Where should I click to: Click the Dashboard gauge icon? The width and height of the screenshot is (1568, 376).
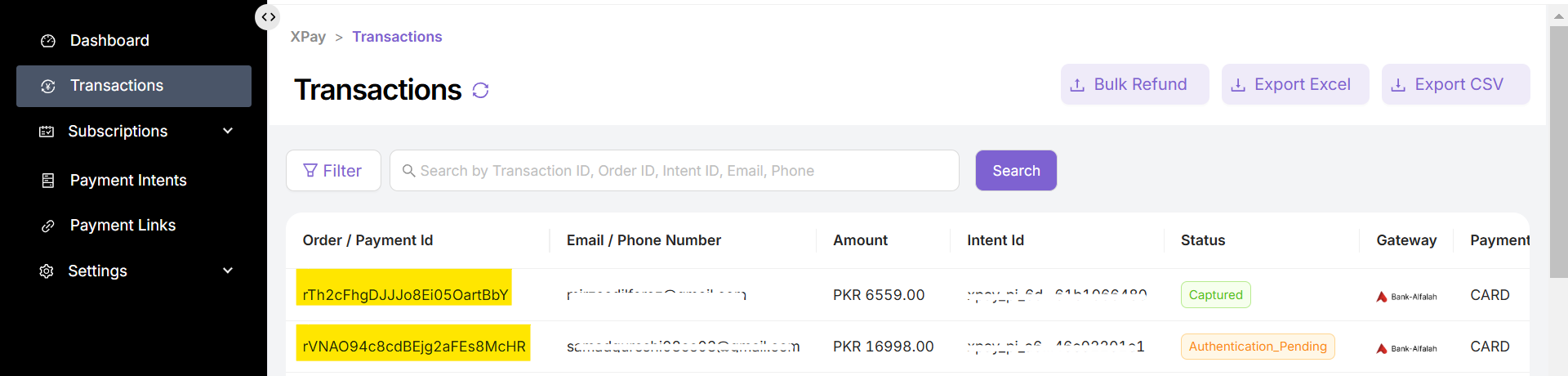click(48, 41)
